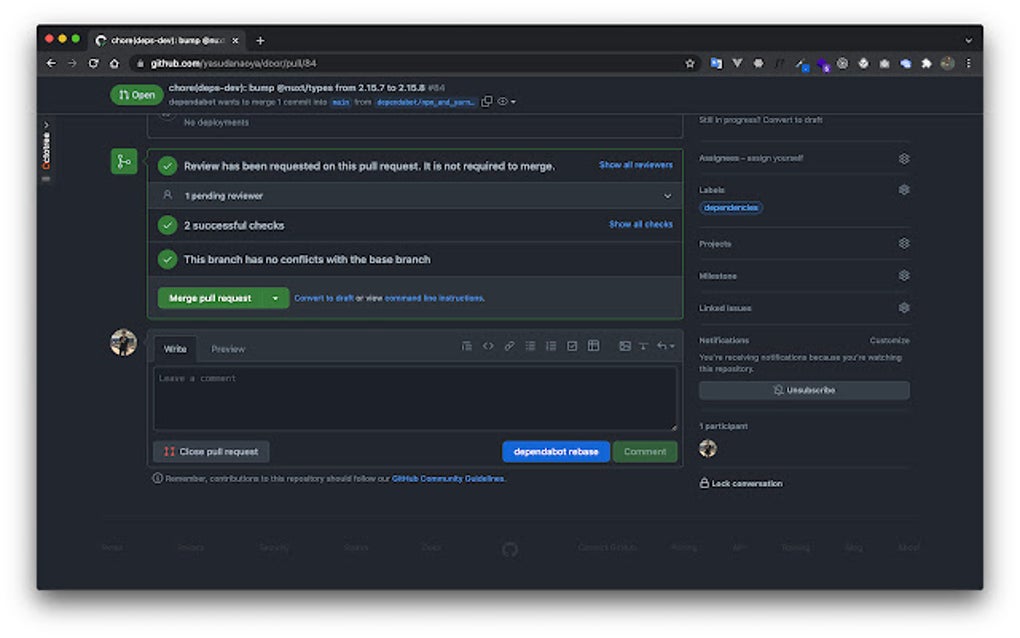This screenshot has height=638, width=1020.
Task: Add a link using the chain icon
Action: 509,346
